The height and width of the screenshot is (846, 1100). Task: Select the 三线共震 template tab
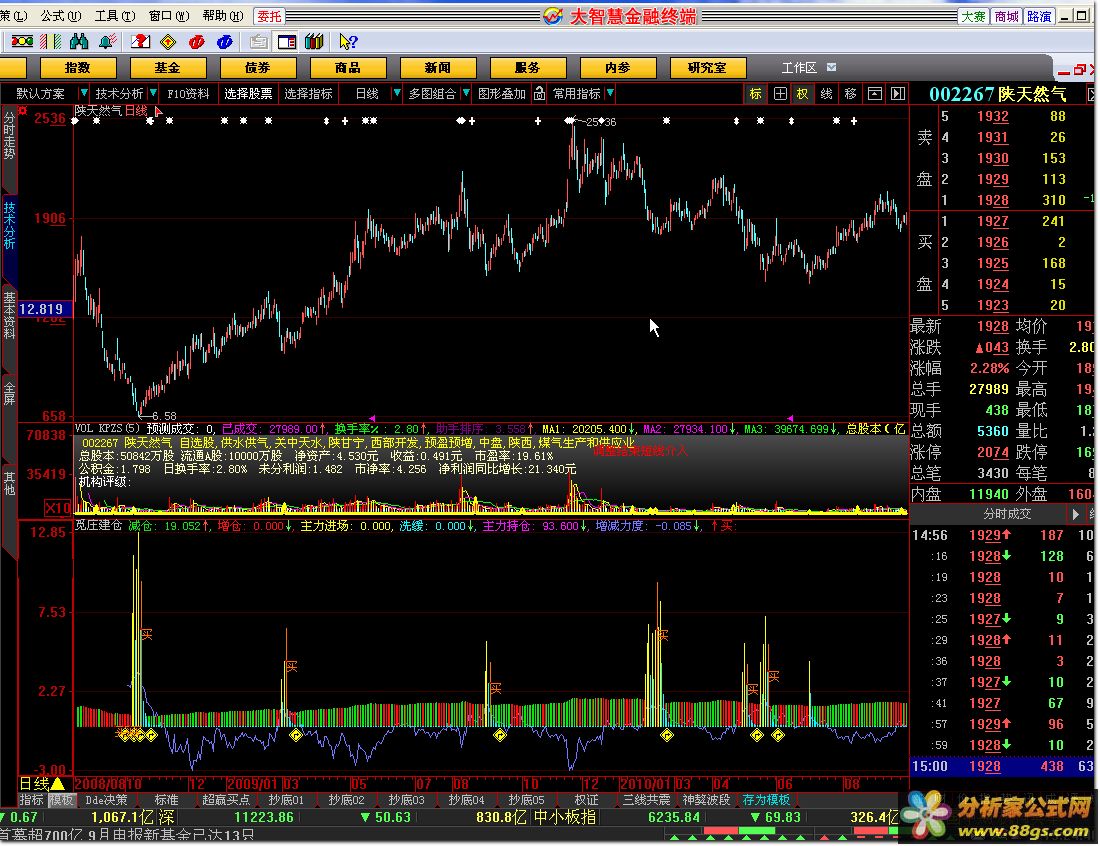(x=646, y=800)
